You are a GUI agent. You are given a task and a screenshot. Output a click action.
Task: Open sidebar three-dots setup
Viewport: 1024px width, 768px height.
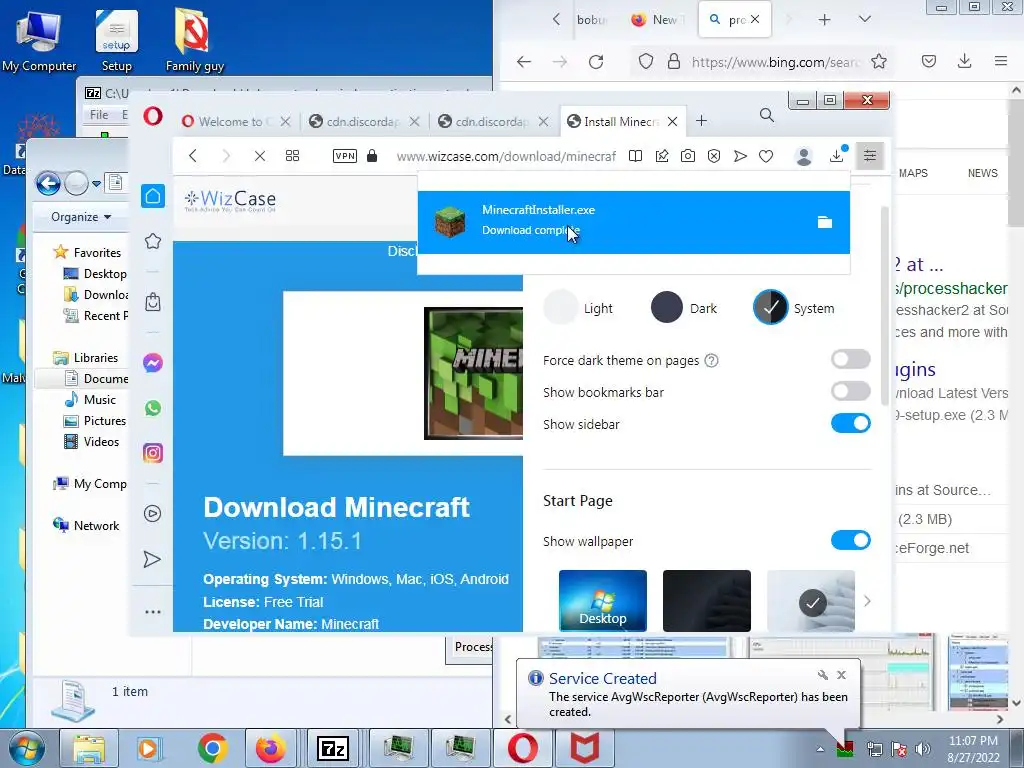tap(153, 612)
